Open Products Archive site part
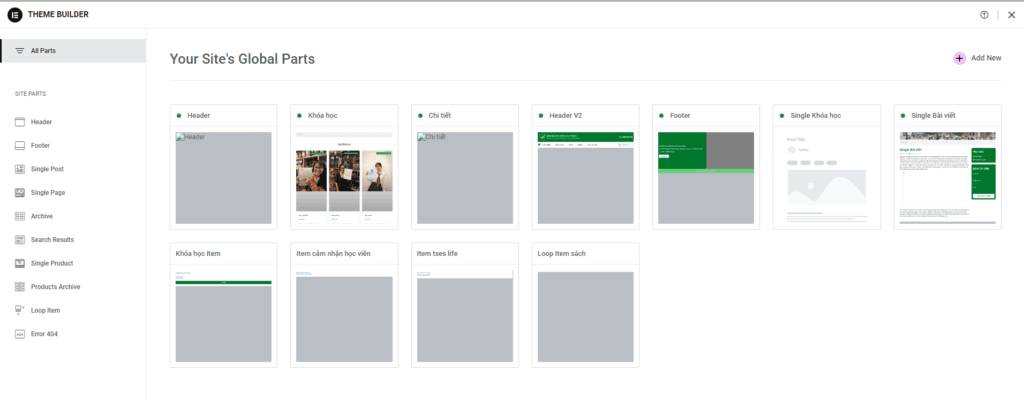 tap(56, 287)
